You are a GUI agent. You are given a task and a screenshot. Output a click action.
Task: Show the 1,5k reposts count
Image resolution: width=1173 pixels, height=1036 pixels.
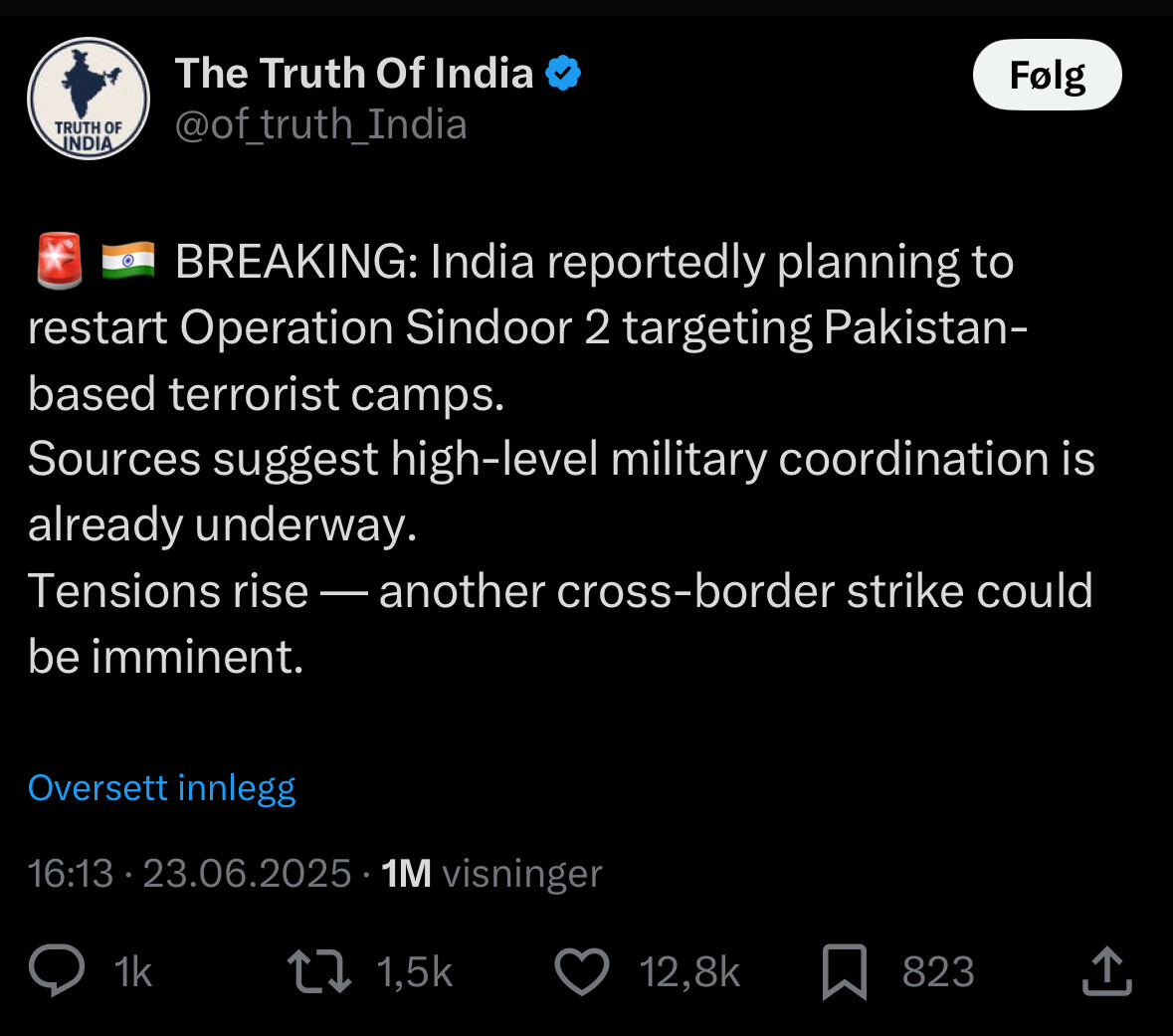[415, 971]
